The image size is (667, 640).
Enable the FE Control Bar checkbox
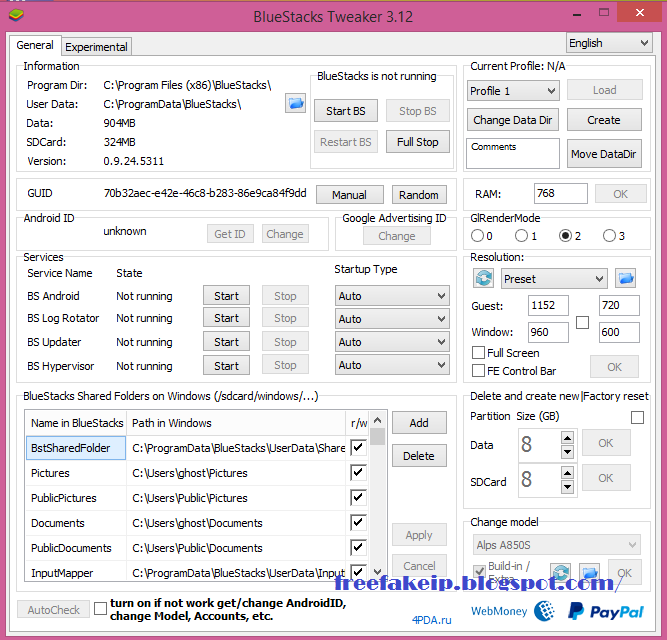[479, 371]
